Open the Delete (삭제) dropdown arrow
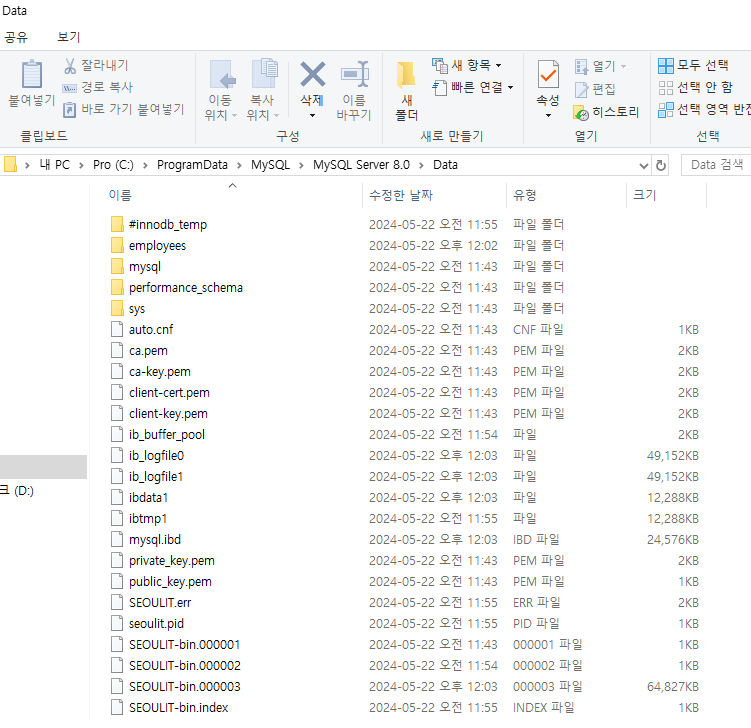The width and height of the screenshot is (751, 728). (312, 115)
